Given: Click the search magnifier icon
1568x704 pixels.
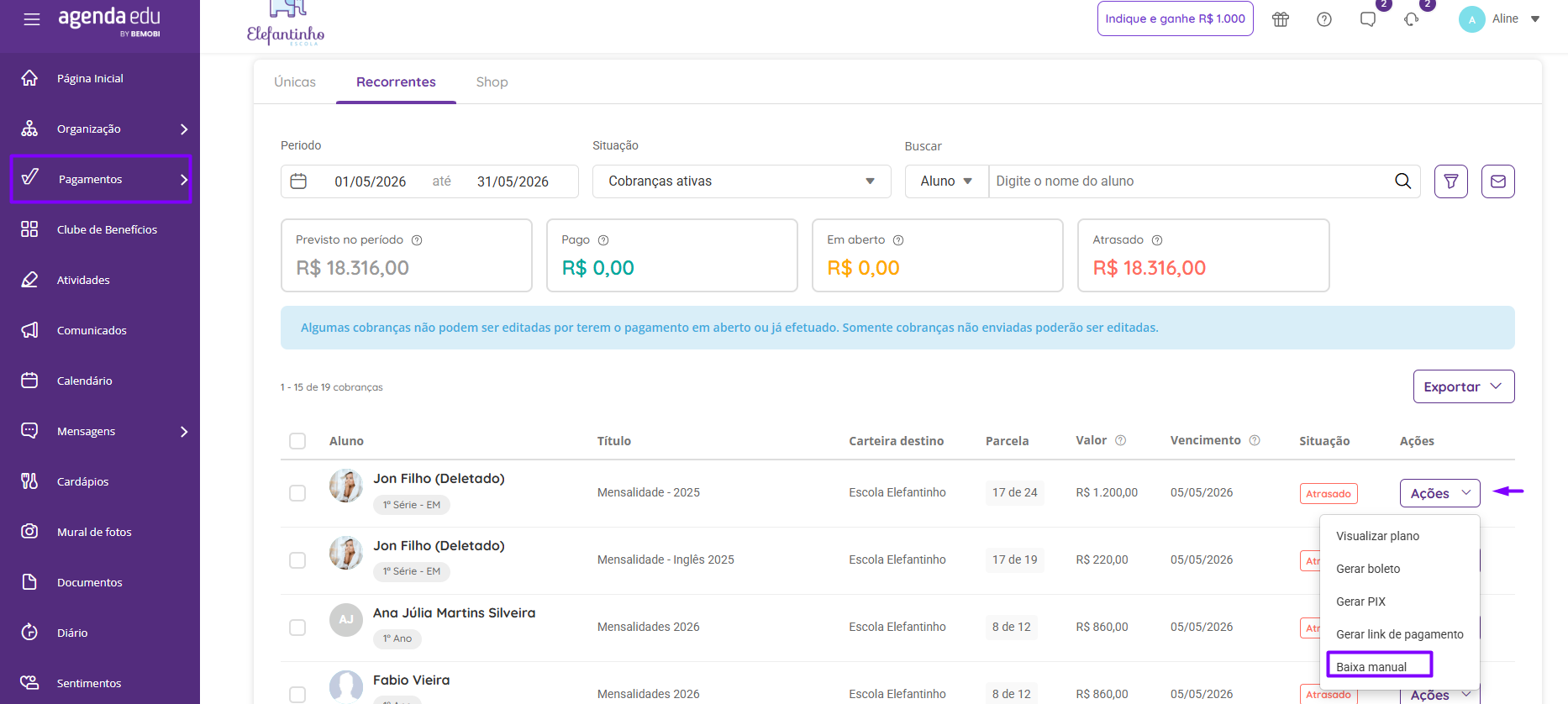Looking at the screenshot, I should pyautogui.click(x=1402, y=181).
